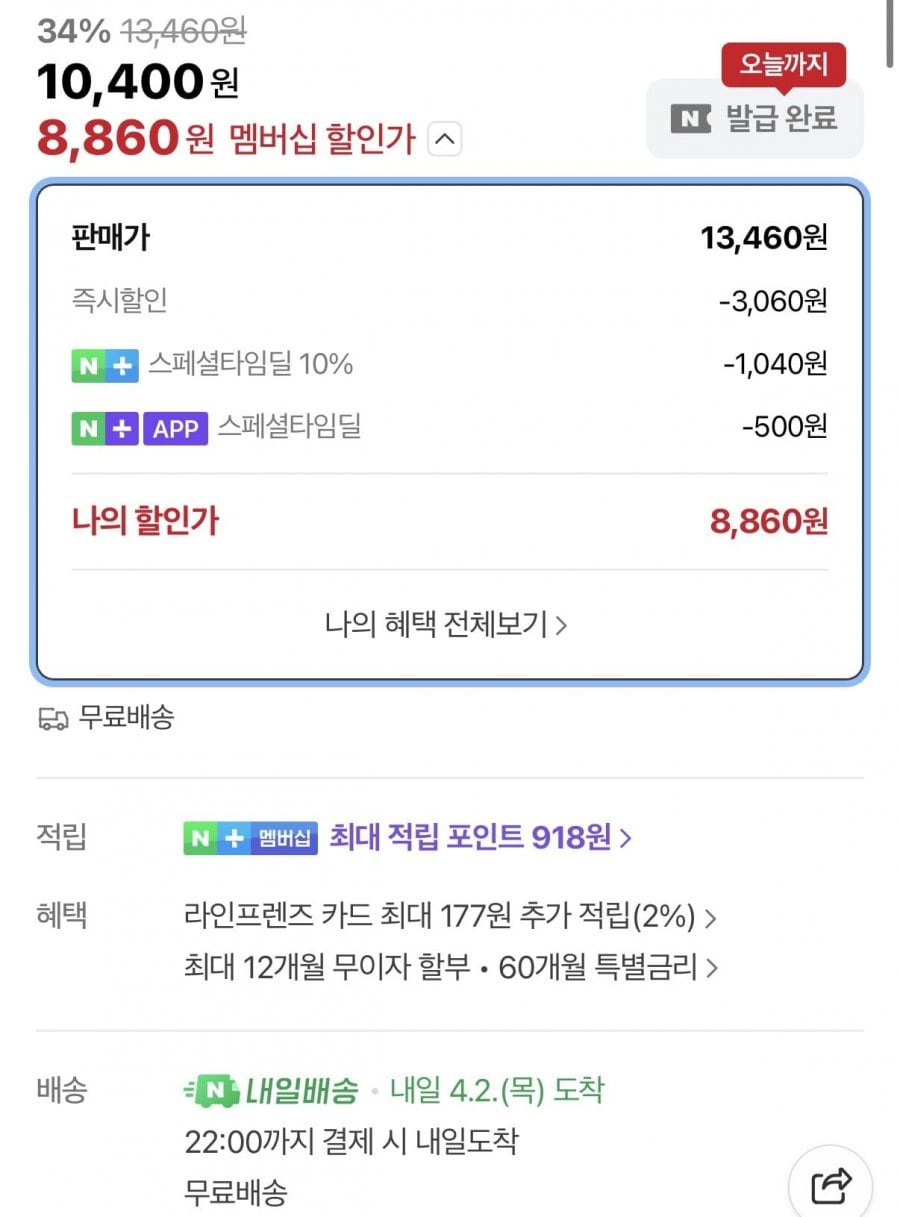Tap the 나의 할인가 8,860원 amount
900x1217 pixels.
[x=769, y=521]
